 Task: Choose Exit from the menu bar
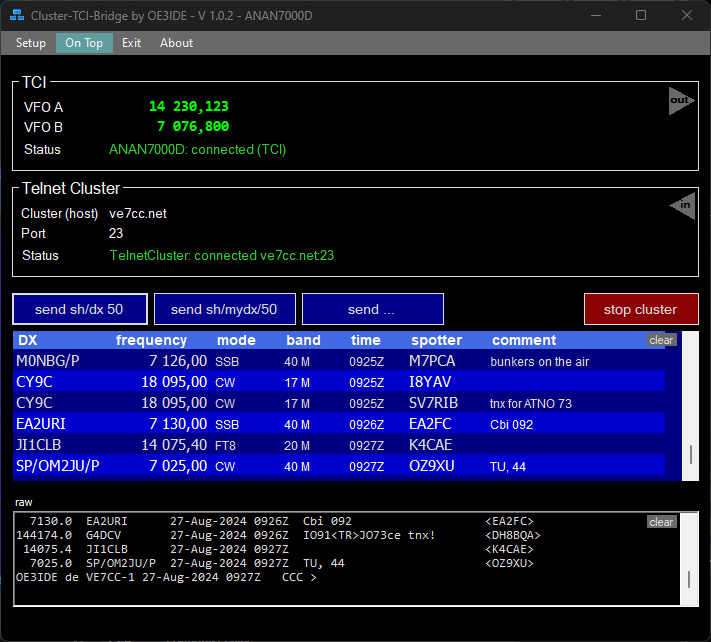131,43
